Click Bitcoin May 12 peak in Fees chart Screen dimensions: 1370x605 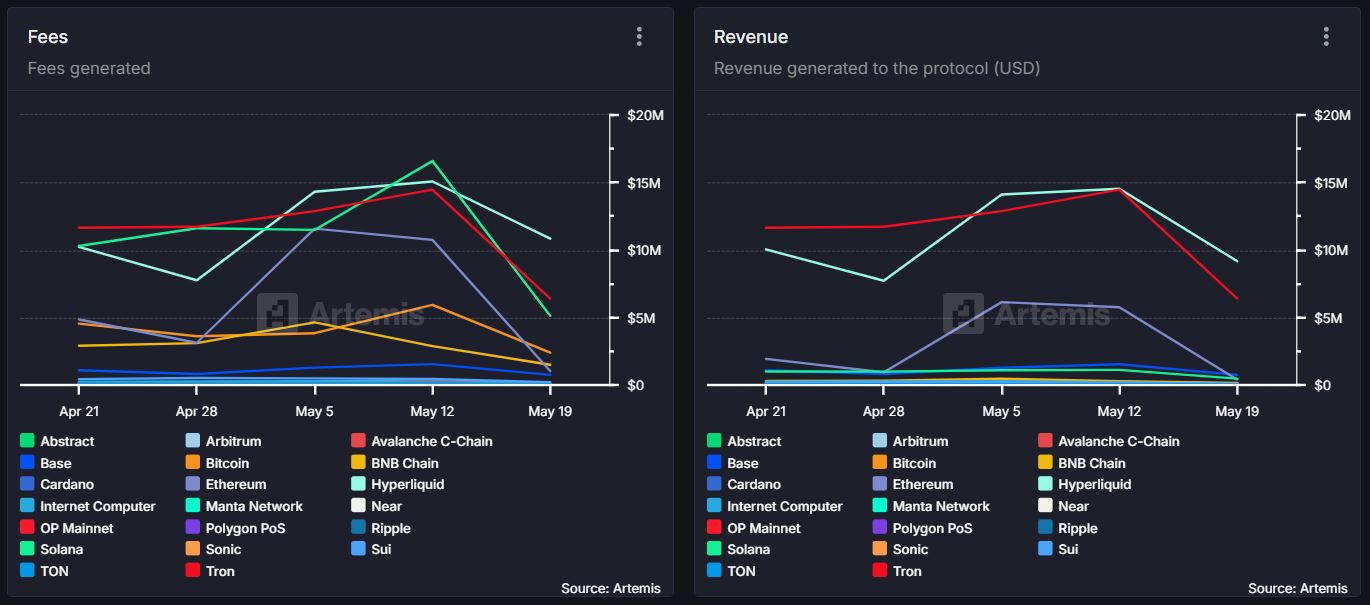click(x=432, y=305)
